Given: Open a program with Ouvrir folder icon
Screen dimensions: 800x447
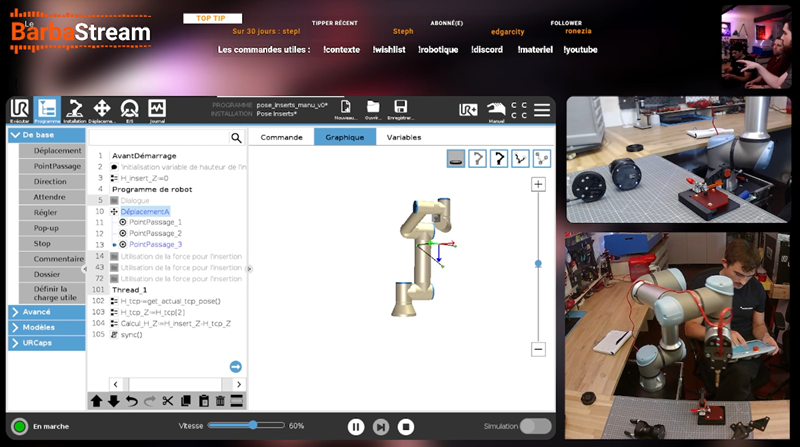Looking at the screenshot, I should click(373, 109).
